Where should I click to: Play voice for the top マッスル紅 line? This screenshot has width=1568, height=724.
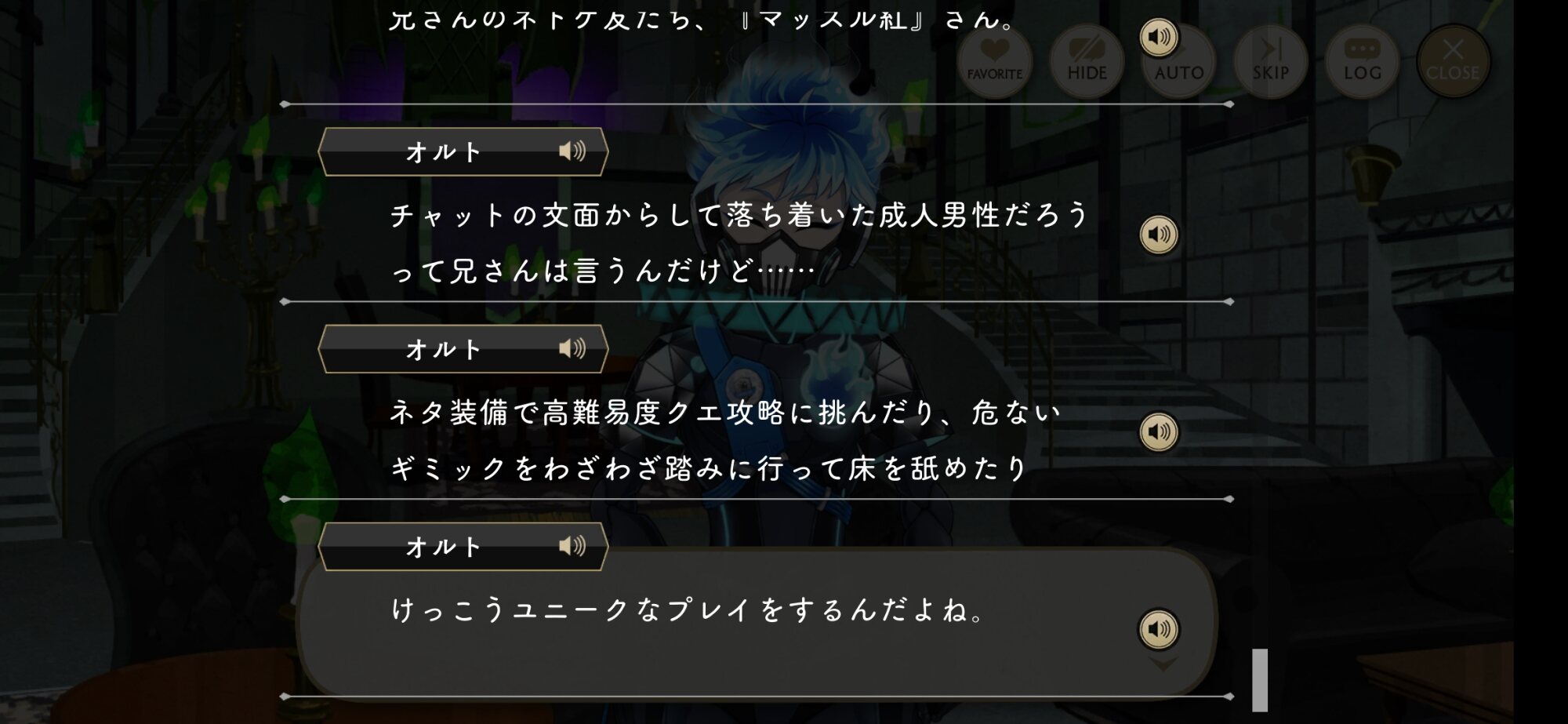pos(1159,37)
